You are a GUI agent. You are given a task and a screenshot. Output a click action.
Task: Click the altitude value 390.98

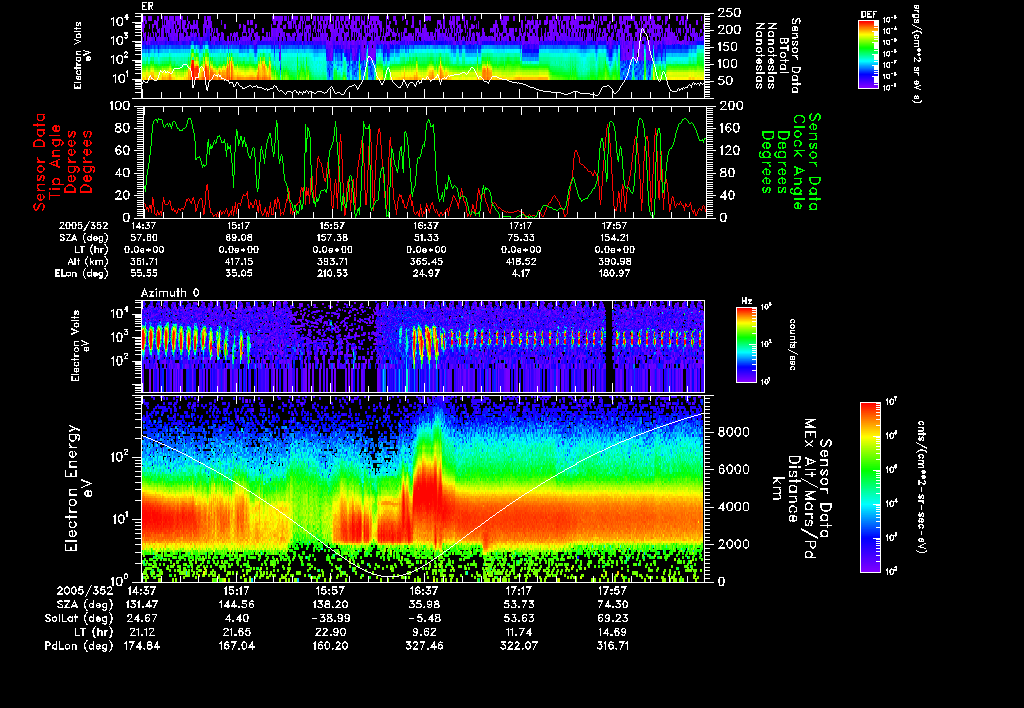(615, 261)
